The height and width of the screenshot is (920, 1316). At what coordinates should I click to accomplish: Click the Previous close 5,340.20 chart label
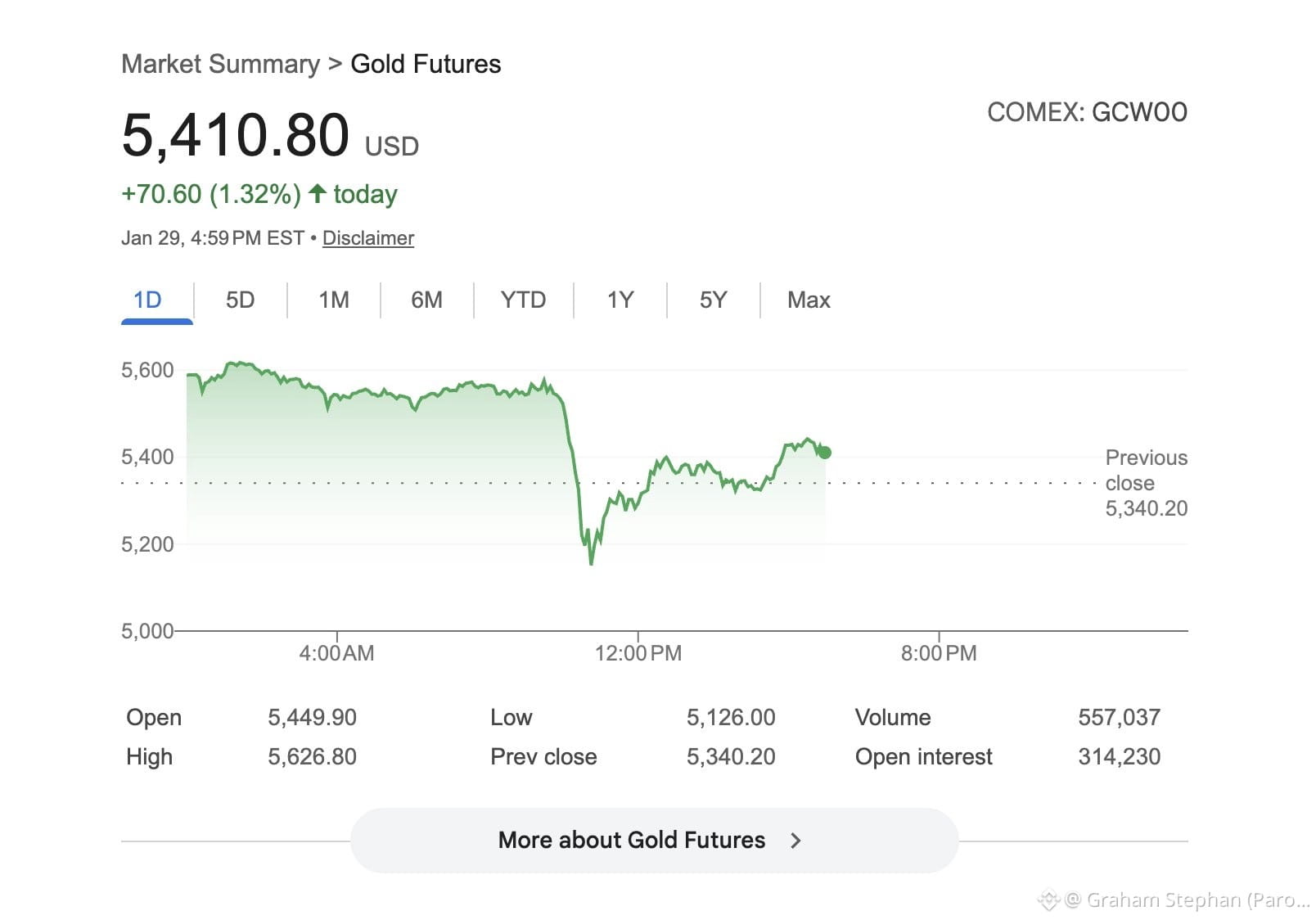tap(1146, 483)
